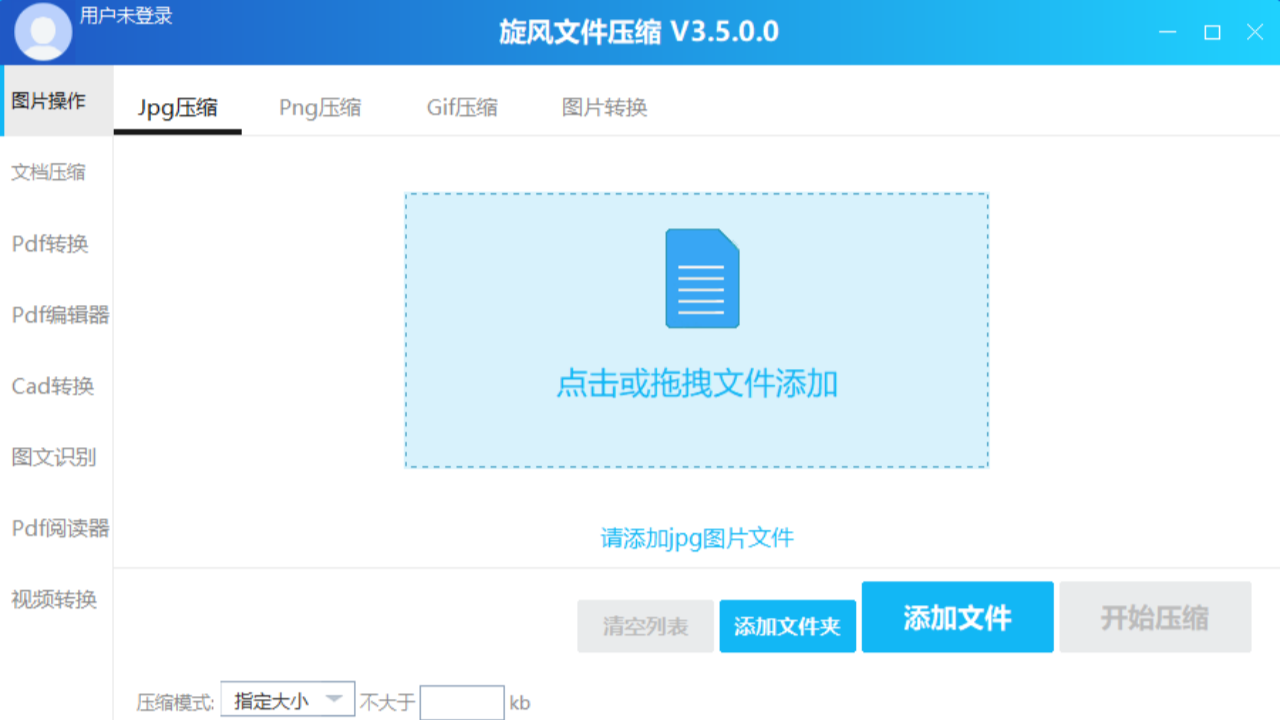Click the 添加文件 button
The height and width of the screenshot is (720, 1280).
[958, 617]
